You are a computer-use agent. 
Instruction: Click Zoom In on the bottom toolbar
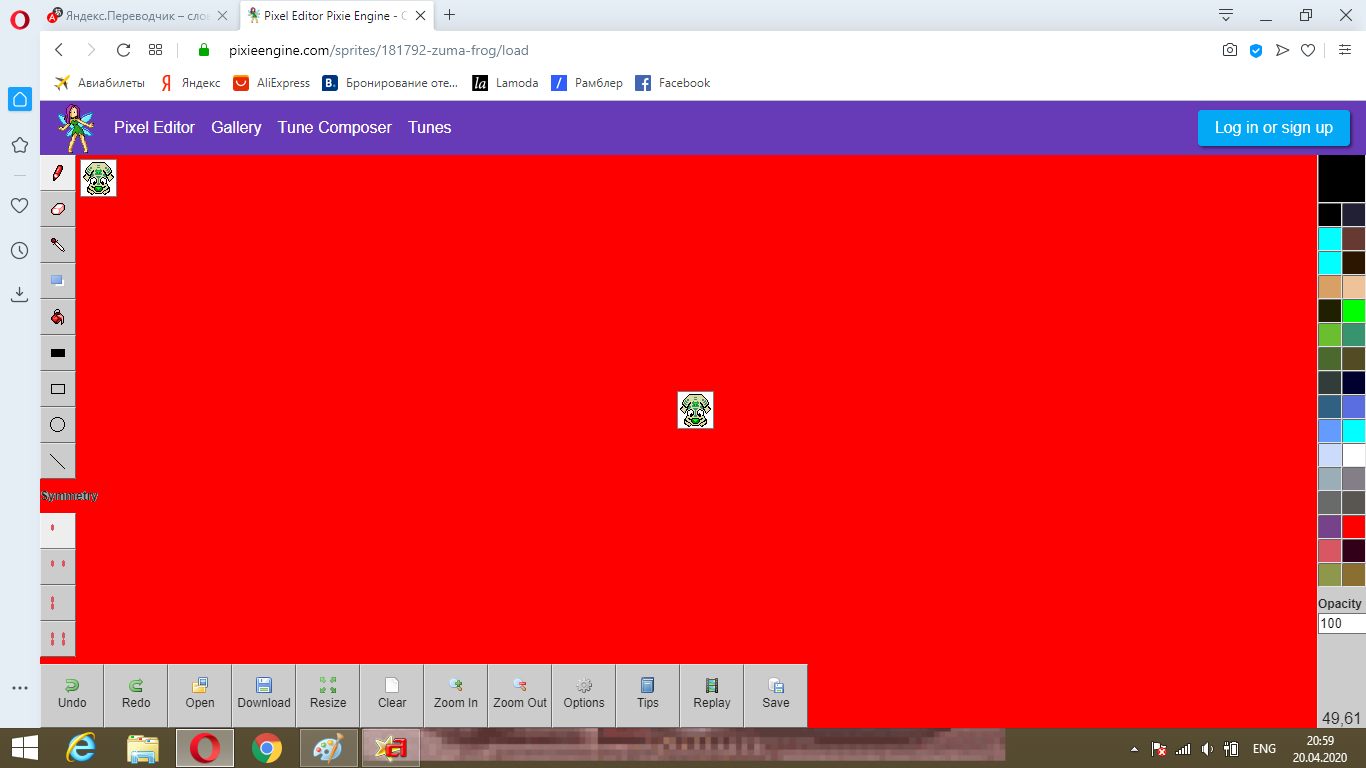click(456, 695)
